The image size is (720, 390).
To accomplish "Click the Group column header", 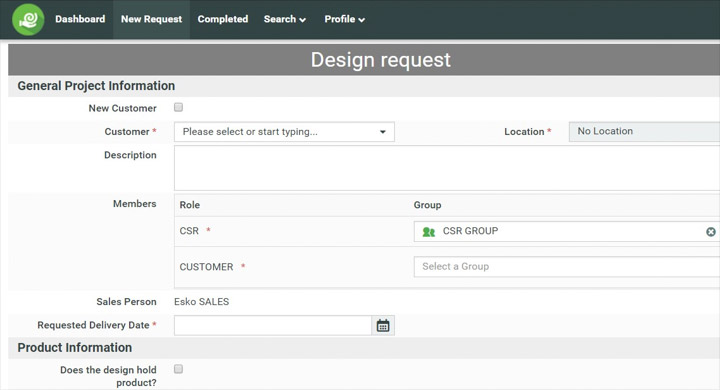I will pyautogui.click(x=428, y=205).
